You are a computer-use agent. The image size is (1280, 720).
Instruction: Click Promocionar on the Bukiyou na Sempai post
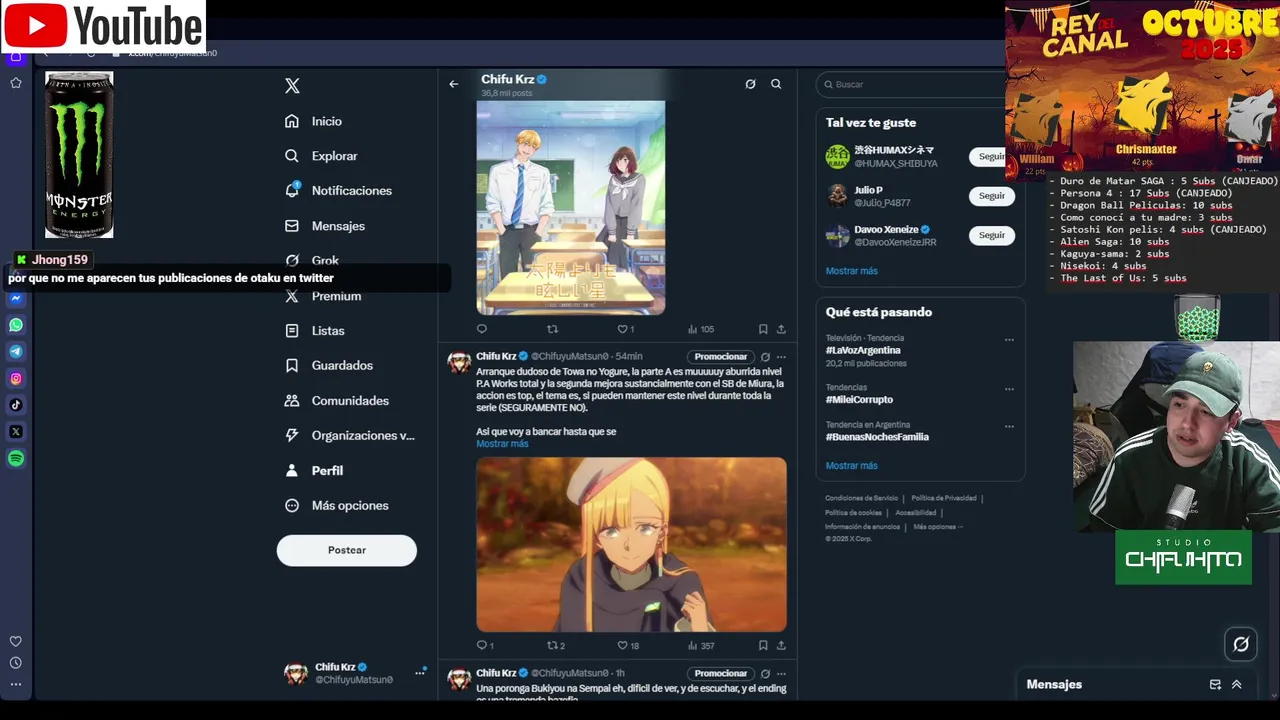(x=721, y=674)
